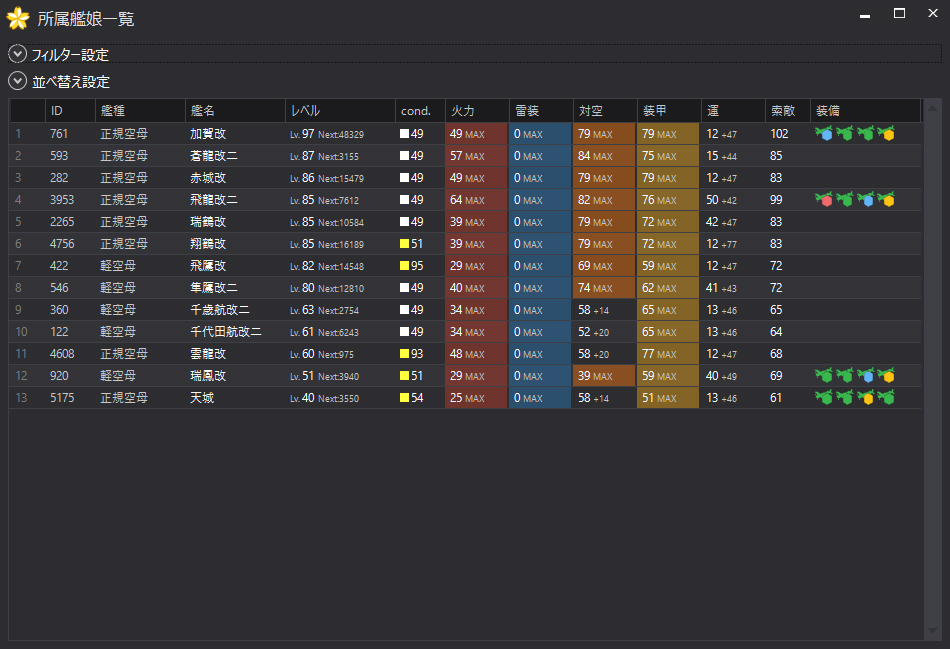Sort by the cond. column header
950x649 pixels.
pos(420,111)
